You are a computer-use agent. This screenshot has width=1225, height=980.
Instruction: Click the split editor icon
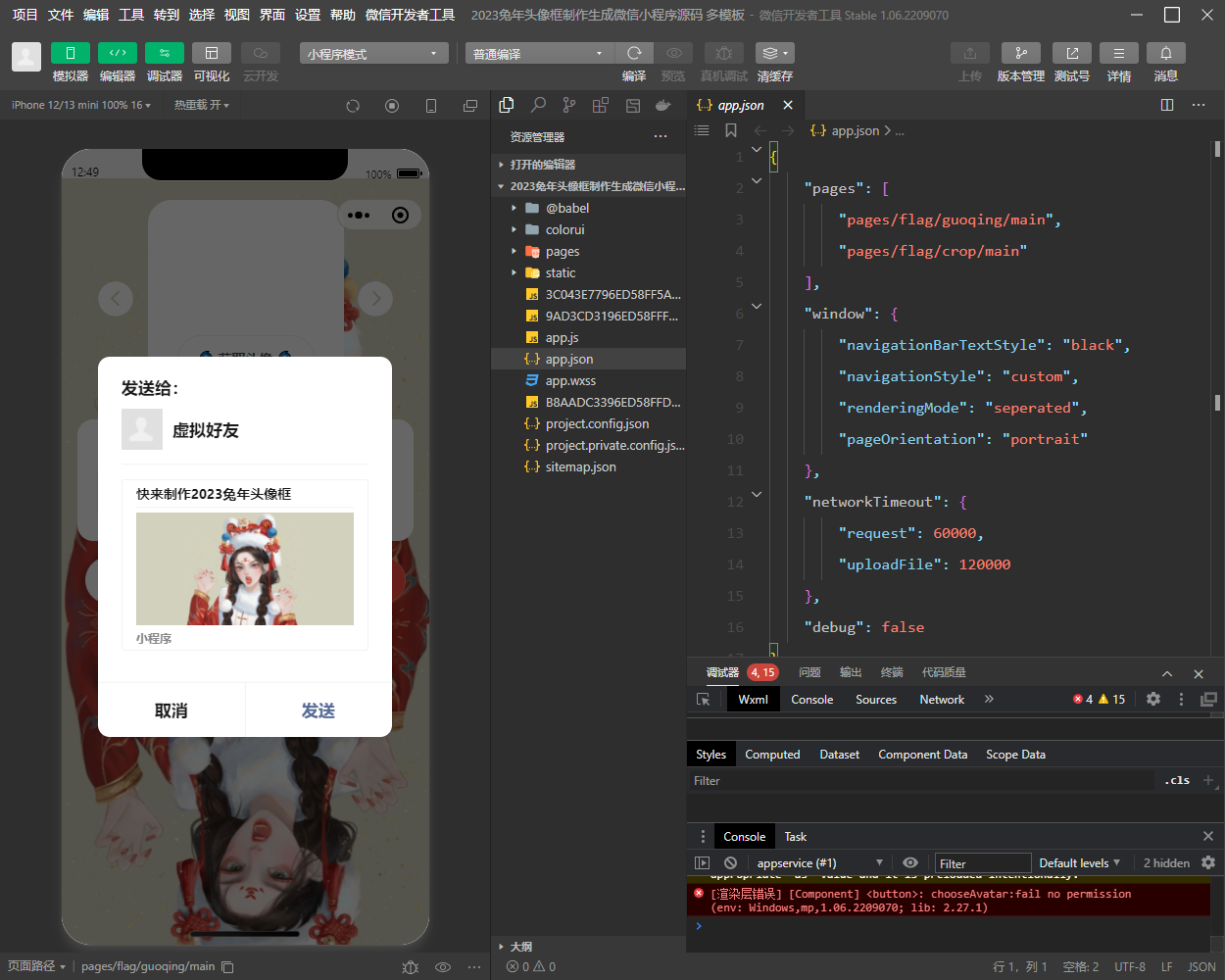1167,105
